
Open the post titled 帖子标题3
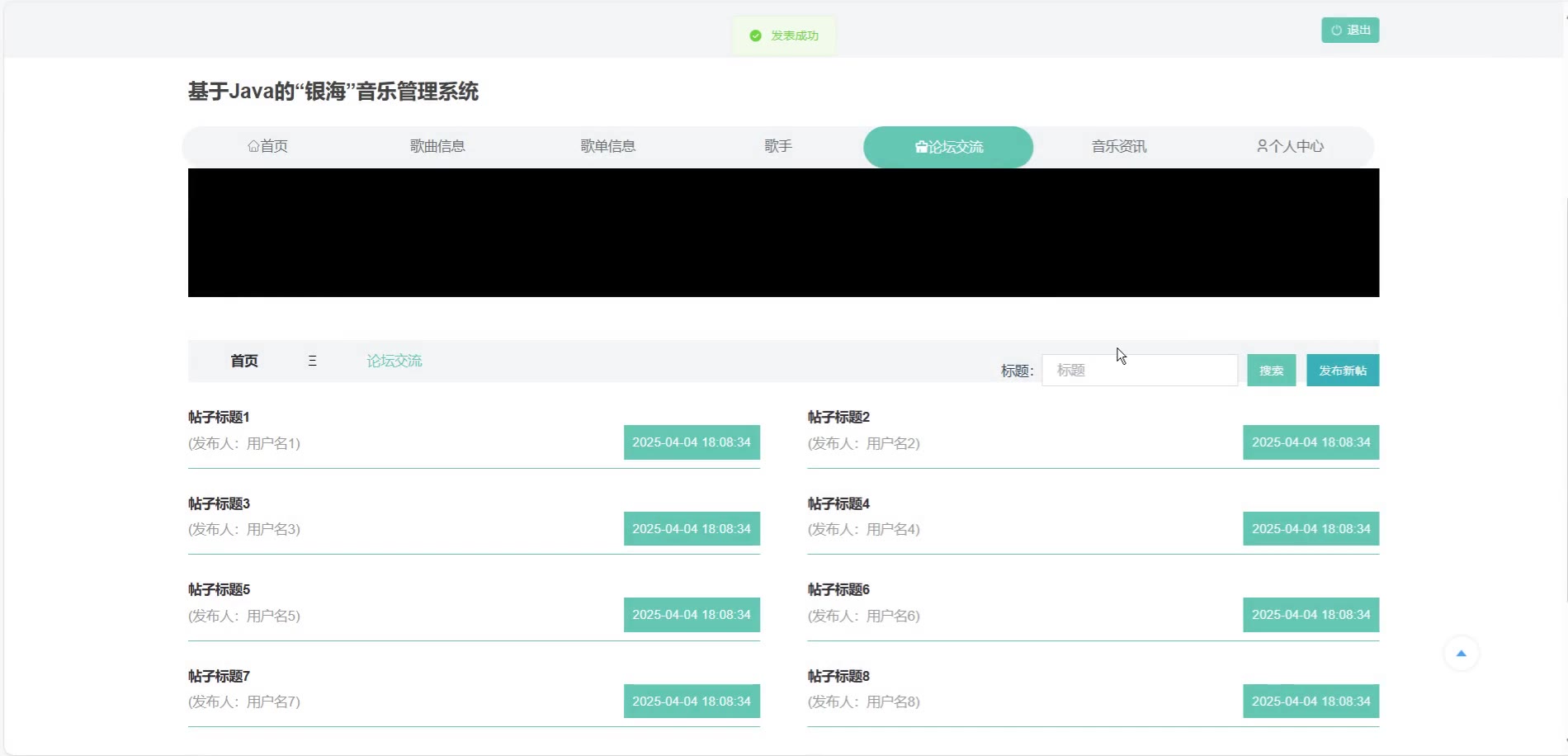[x=219, y=503]
